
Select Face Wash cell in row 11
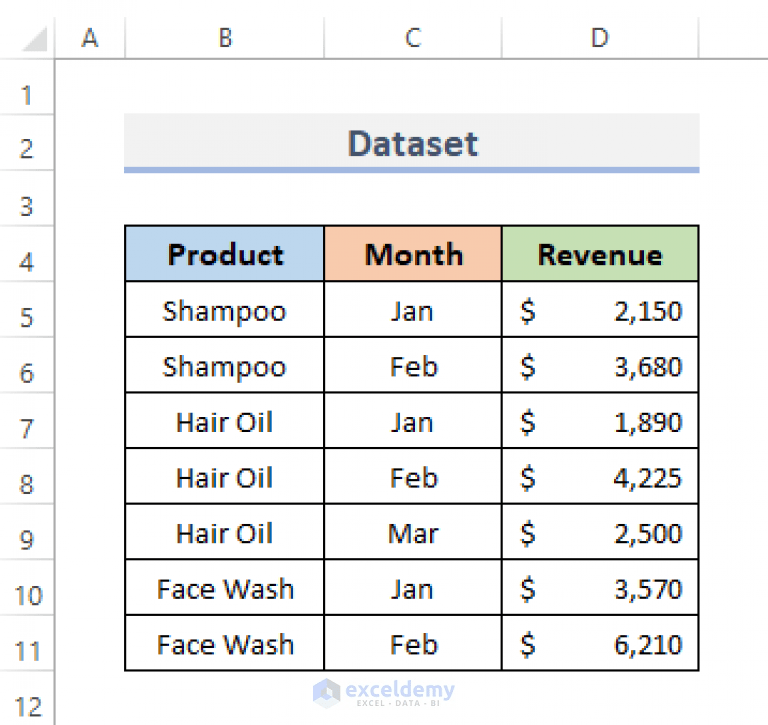tap(225, 643)
